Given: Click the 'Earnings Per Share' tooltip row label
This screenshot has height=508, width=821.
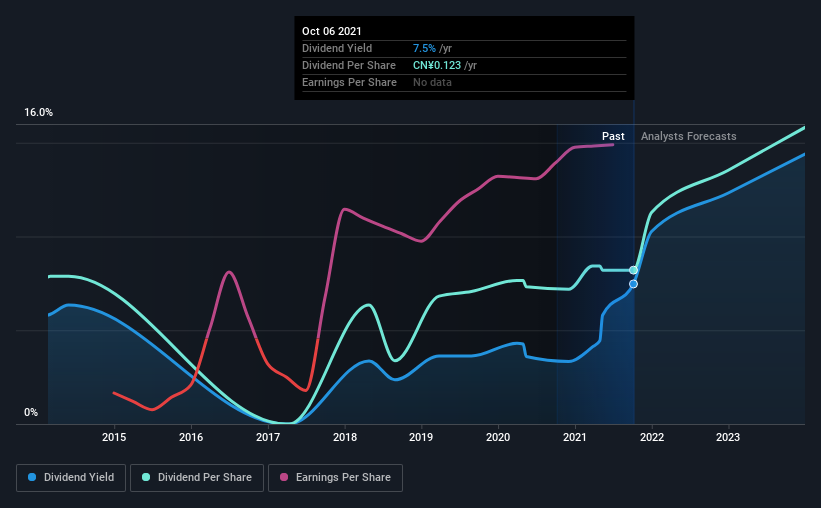Looking at the screenshot, I should [349, 82].
